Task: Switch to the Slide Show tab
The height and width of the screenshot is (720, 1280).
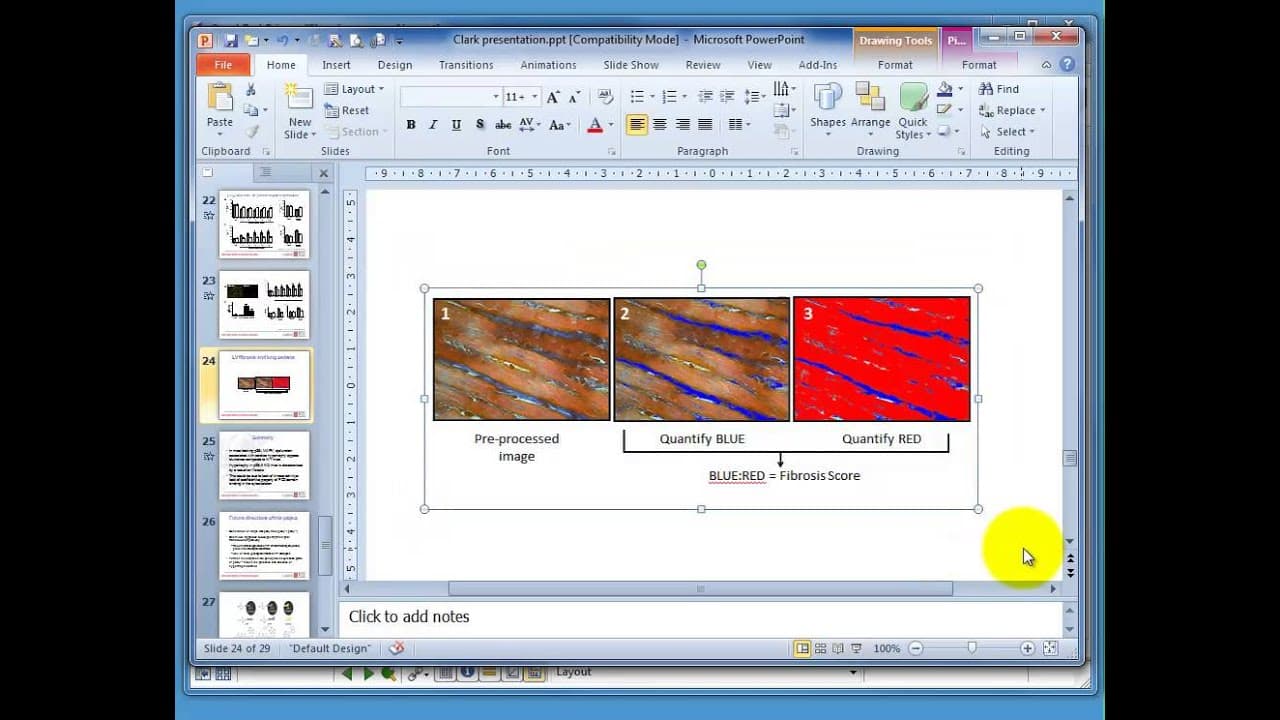Action: point(631,65)
